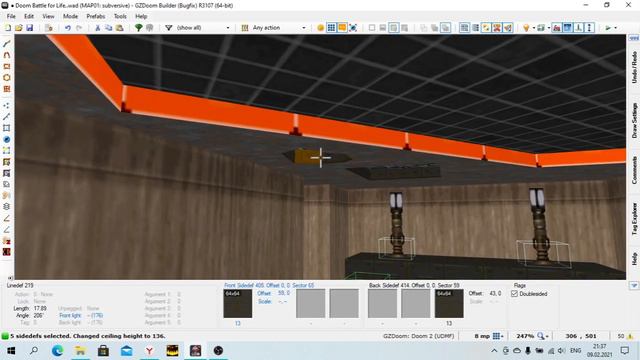Switch to Things mode blue circle icon

(7, 140)
